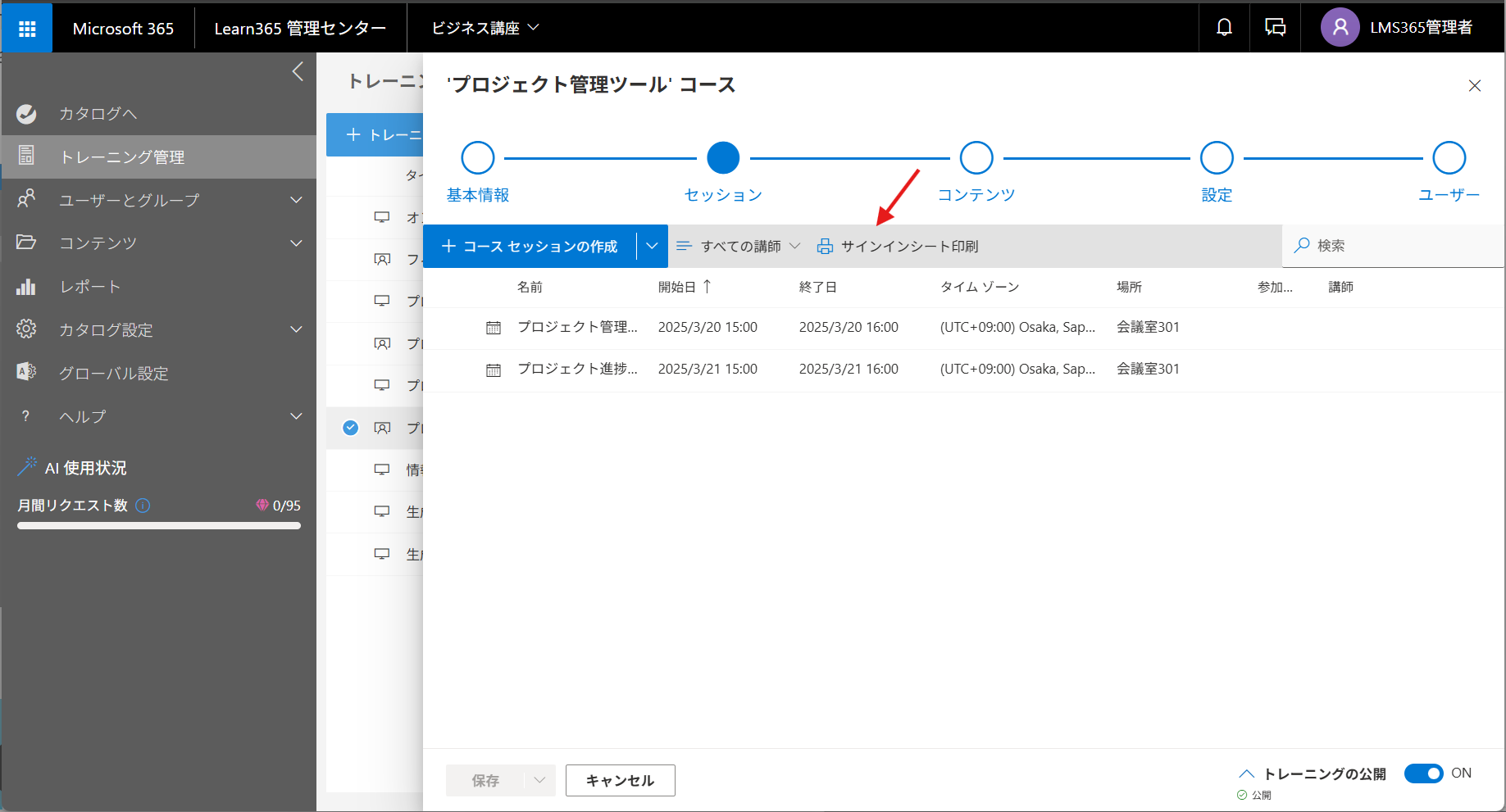Expand ユーザーとグループ submenu chevron

pos(297,200)
